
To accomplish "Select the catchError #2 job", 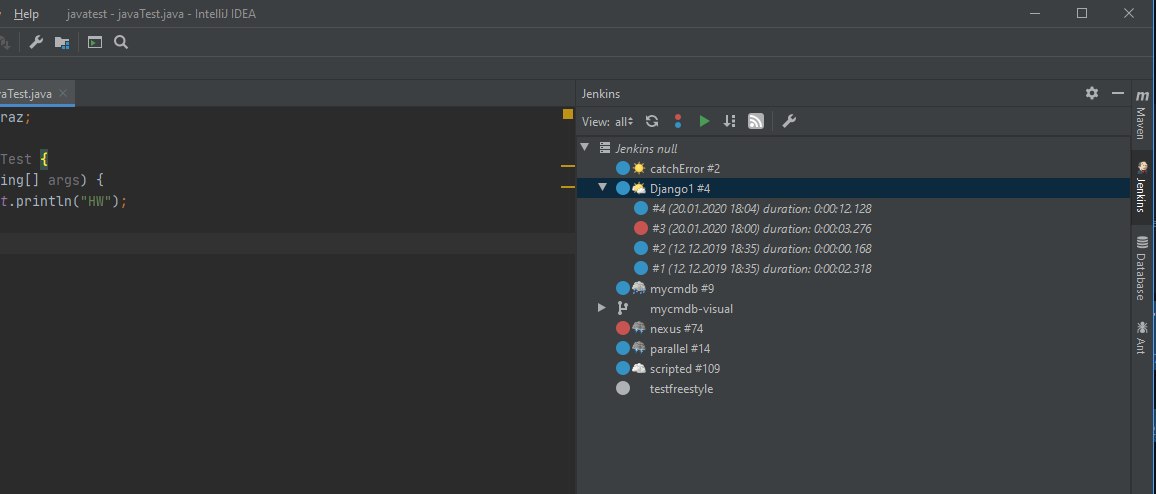I will 685,168.
